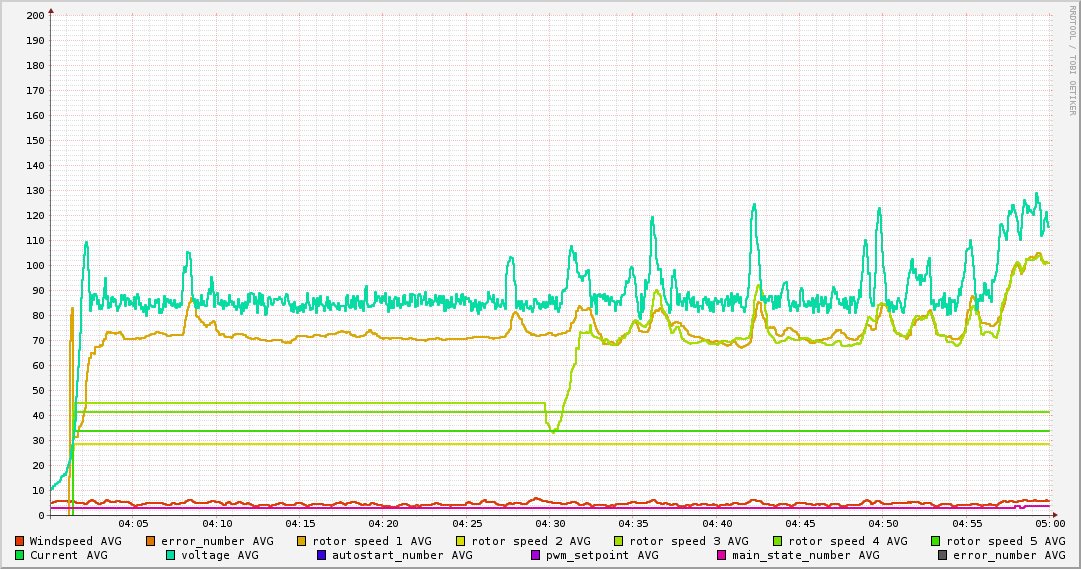Click the gray error_number AVG swatch
1081x569 pixels.
[942, 555]
